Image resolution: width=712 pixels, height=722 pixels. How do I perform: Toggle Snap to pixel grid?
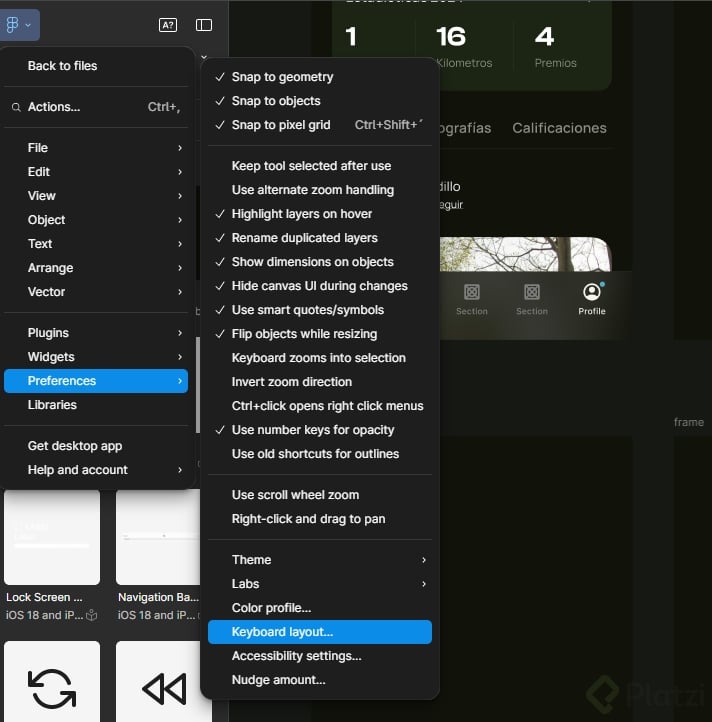pos(320,125)
